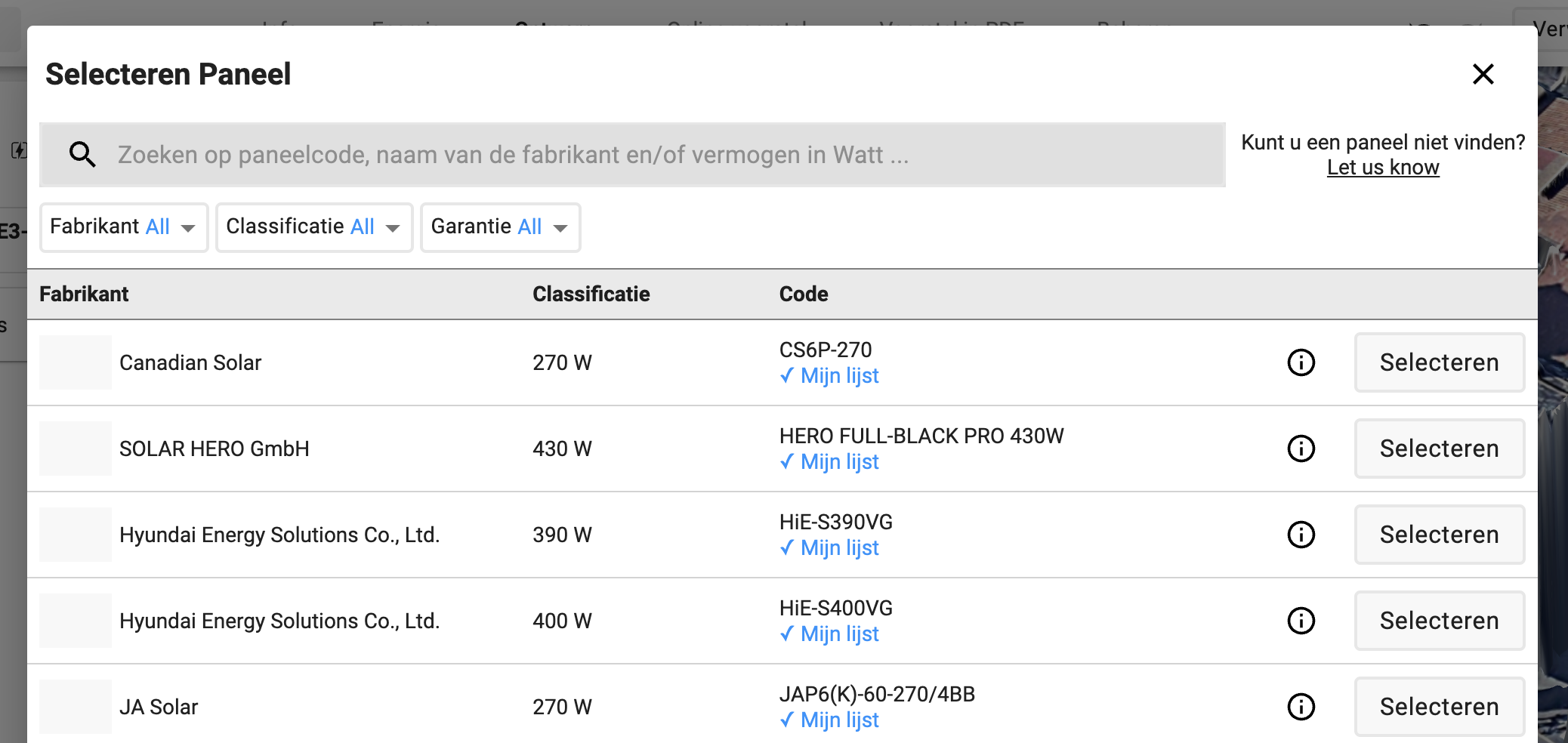The image size is (1568, 743).
Task: Sort by Fabrikant column header
Action: [x=84, y=294]
